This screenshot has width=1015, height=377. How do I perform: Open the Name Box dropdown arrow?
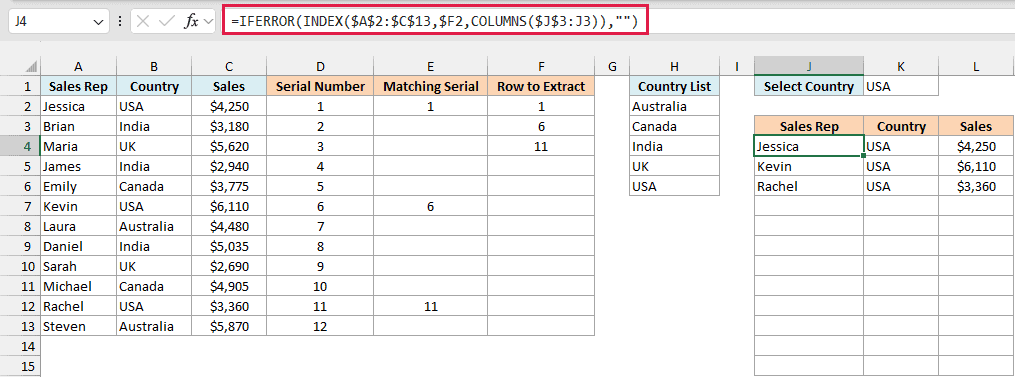coord(98,22)
